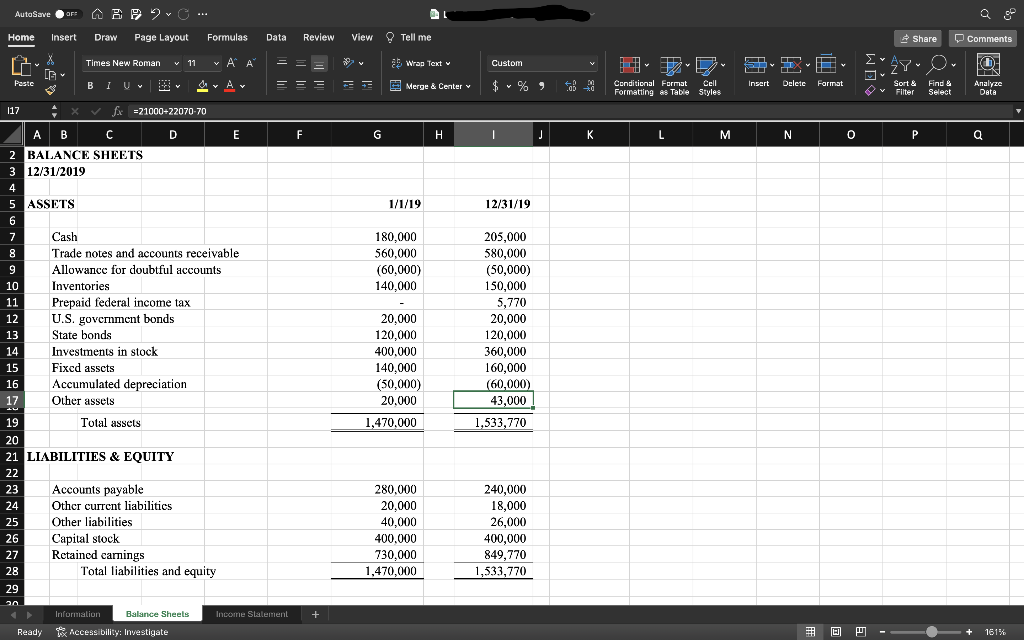Click the Orientation angled text icon
Screen dimensions: 1024x640
pyautogui.click(x=349, y=63)
